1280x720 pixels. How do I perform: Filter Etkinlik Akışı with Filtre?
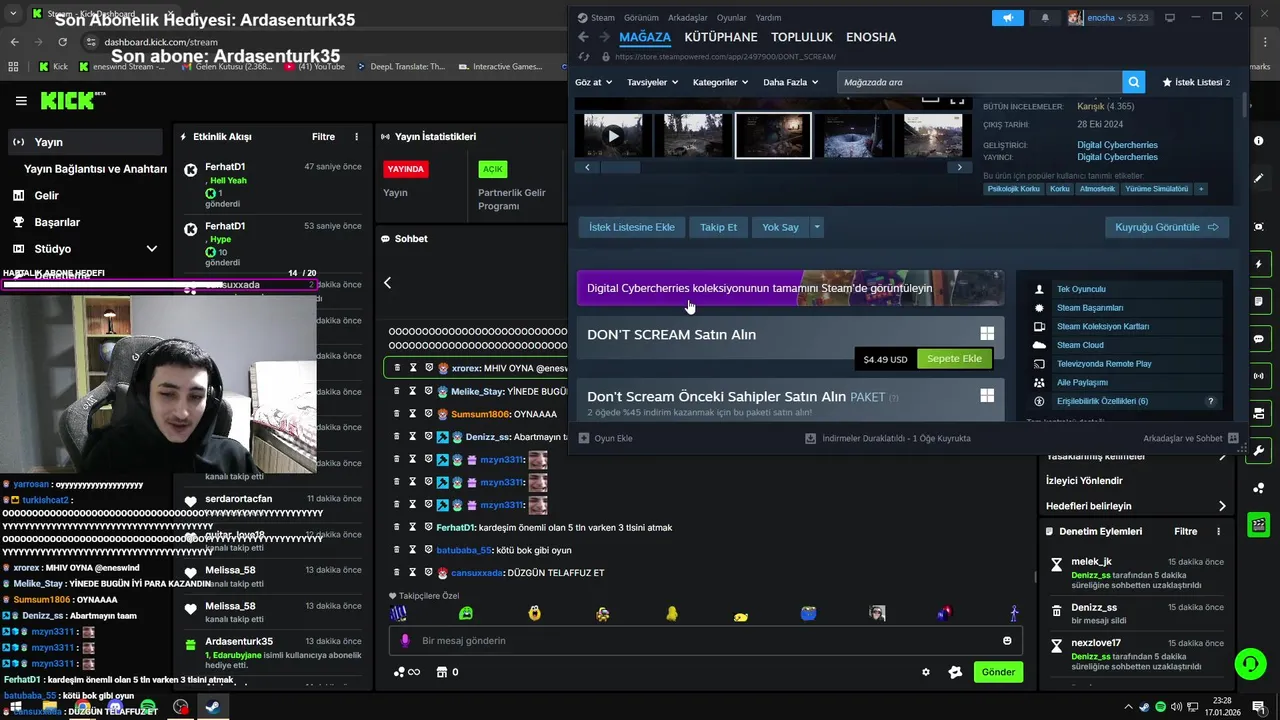click(323, 137)
